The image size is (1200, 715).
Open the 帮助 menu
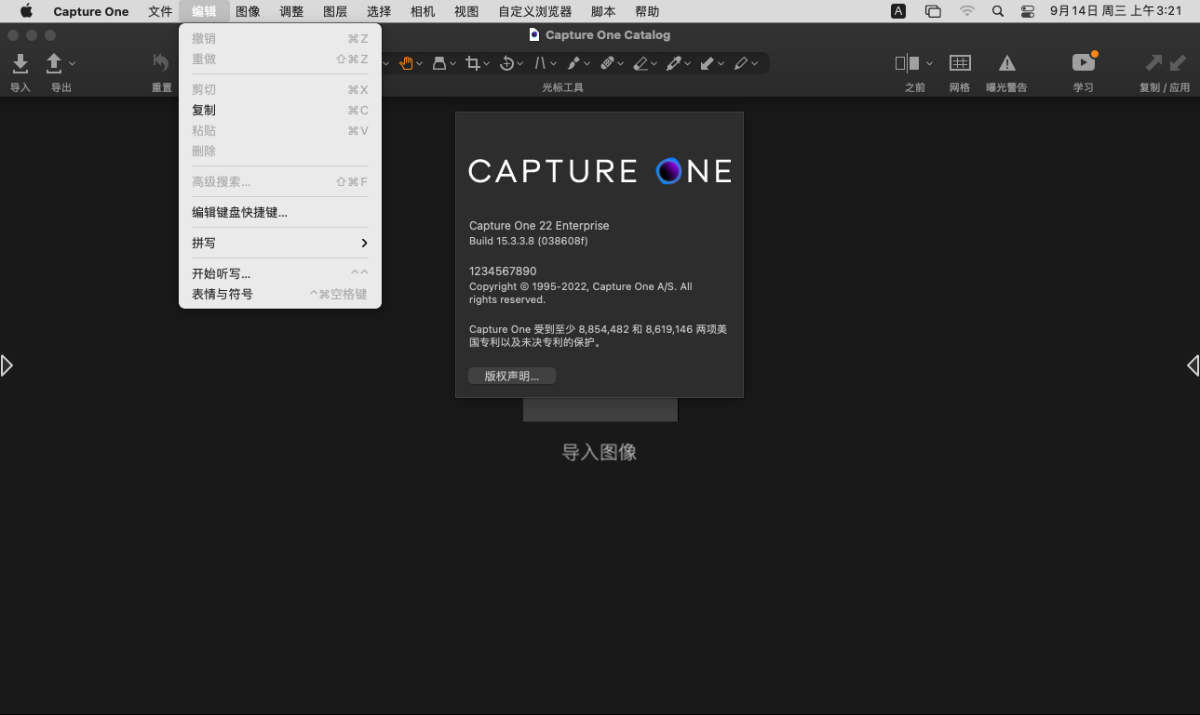pyautogui.click(x=647, y=11)
